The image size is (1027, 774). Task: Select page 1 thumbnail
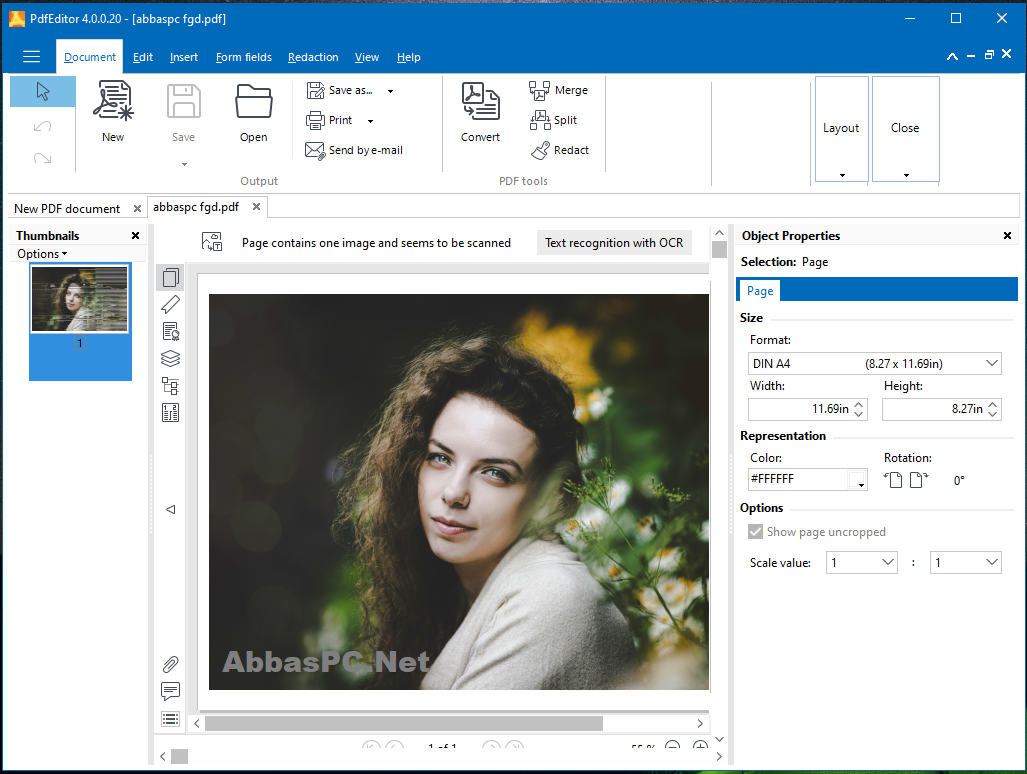point(80,299)
